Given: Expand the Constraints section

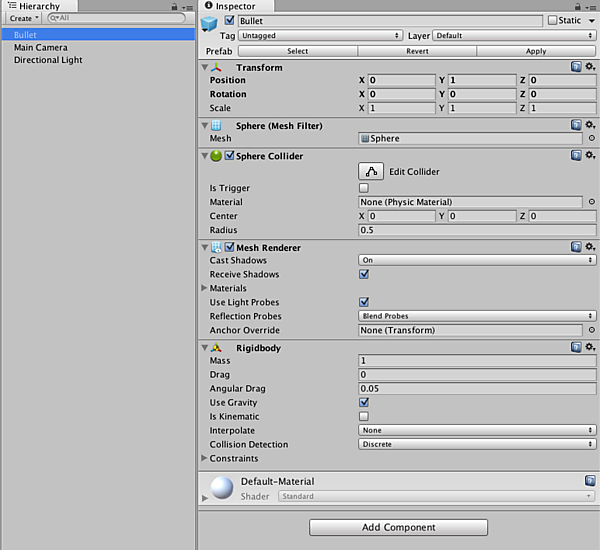Looking at the screenshot, I should (205, 458).
